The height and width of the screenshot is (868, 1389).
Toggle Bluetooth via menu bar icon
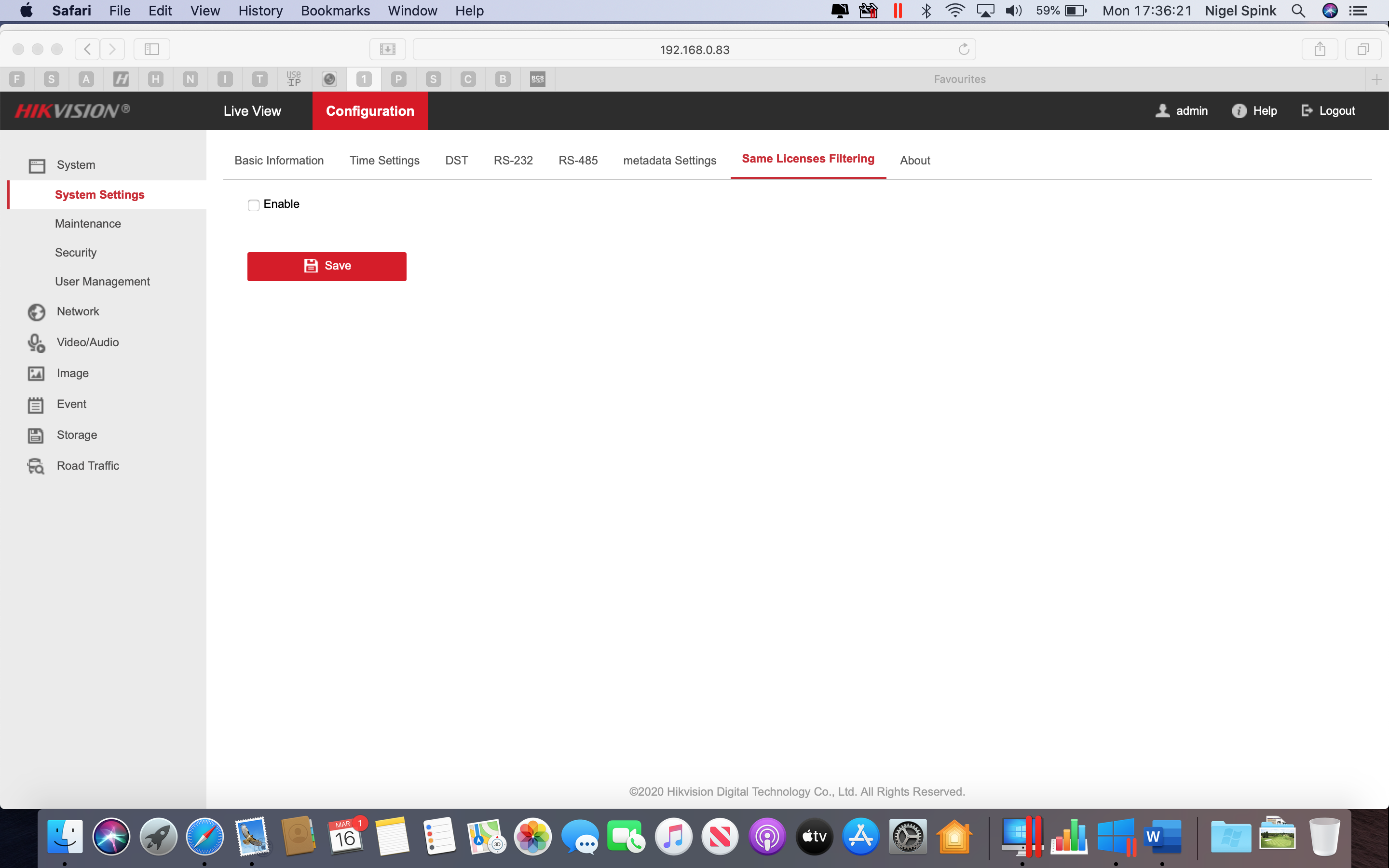[x=926, y=10]
